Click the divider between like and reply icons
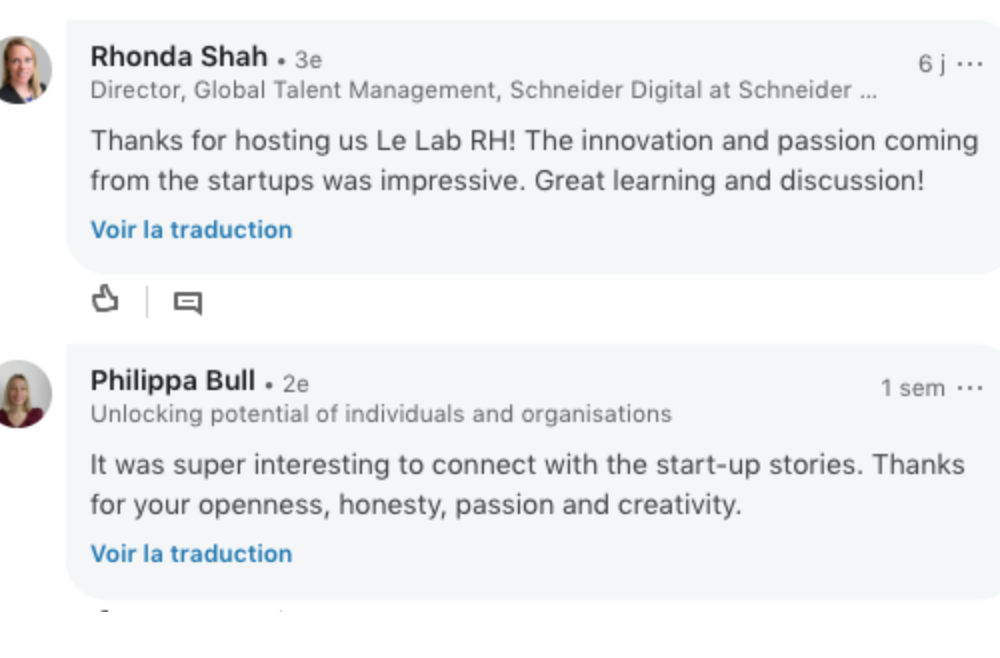Screen dimensions: 1000x658 (x=147, y=301)
